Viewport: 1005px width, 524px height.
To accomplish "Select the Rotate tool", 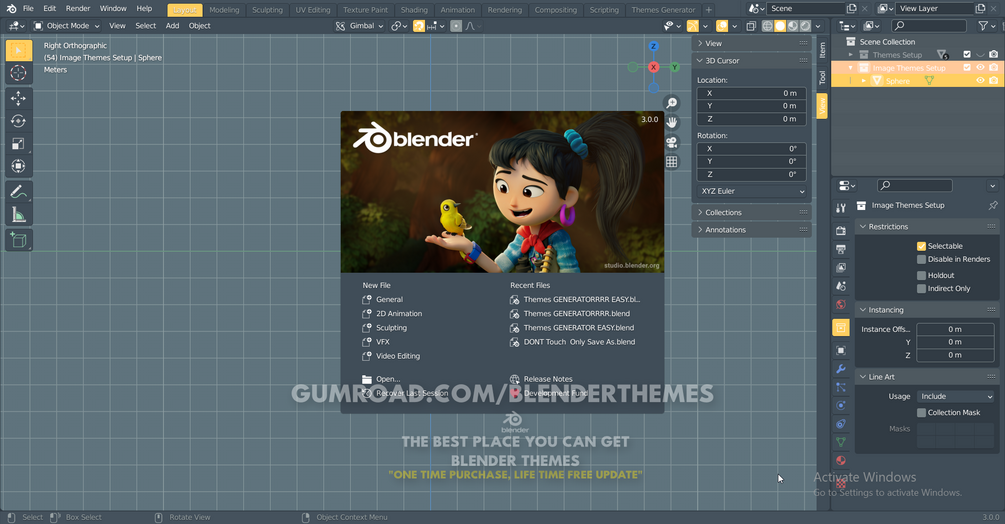I will 19,121.
